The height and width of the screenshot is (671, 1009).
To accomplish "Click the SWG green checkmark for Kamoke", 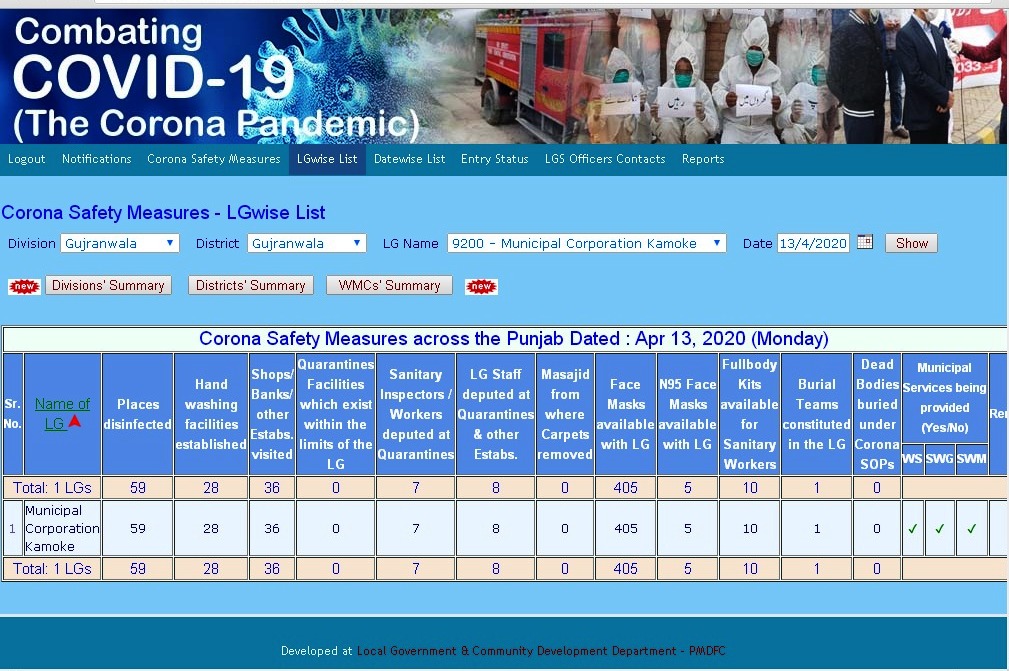I will [940, 529].
